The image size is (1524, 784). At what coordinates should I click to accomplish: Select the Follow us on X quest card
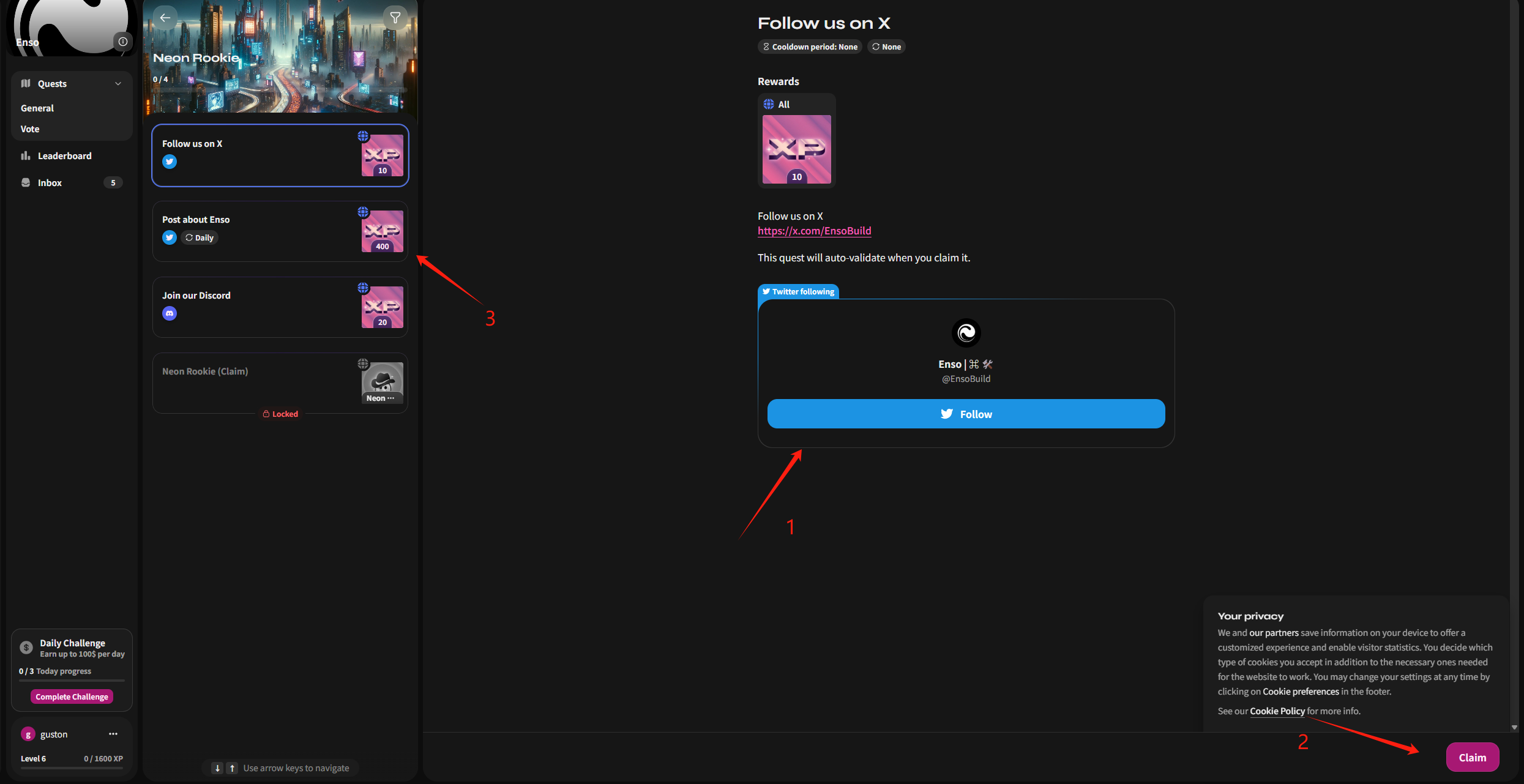coord(280,155)
